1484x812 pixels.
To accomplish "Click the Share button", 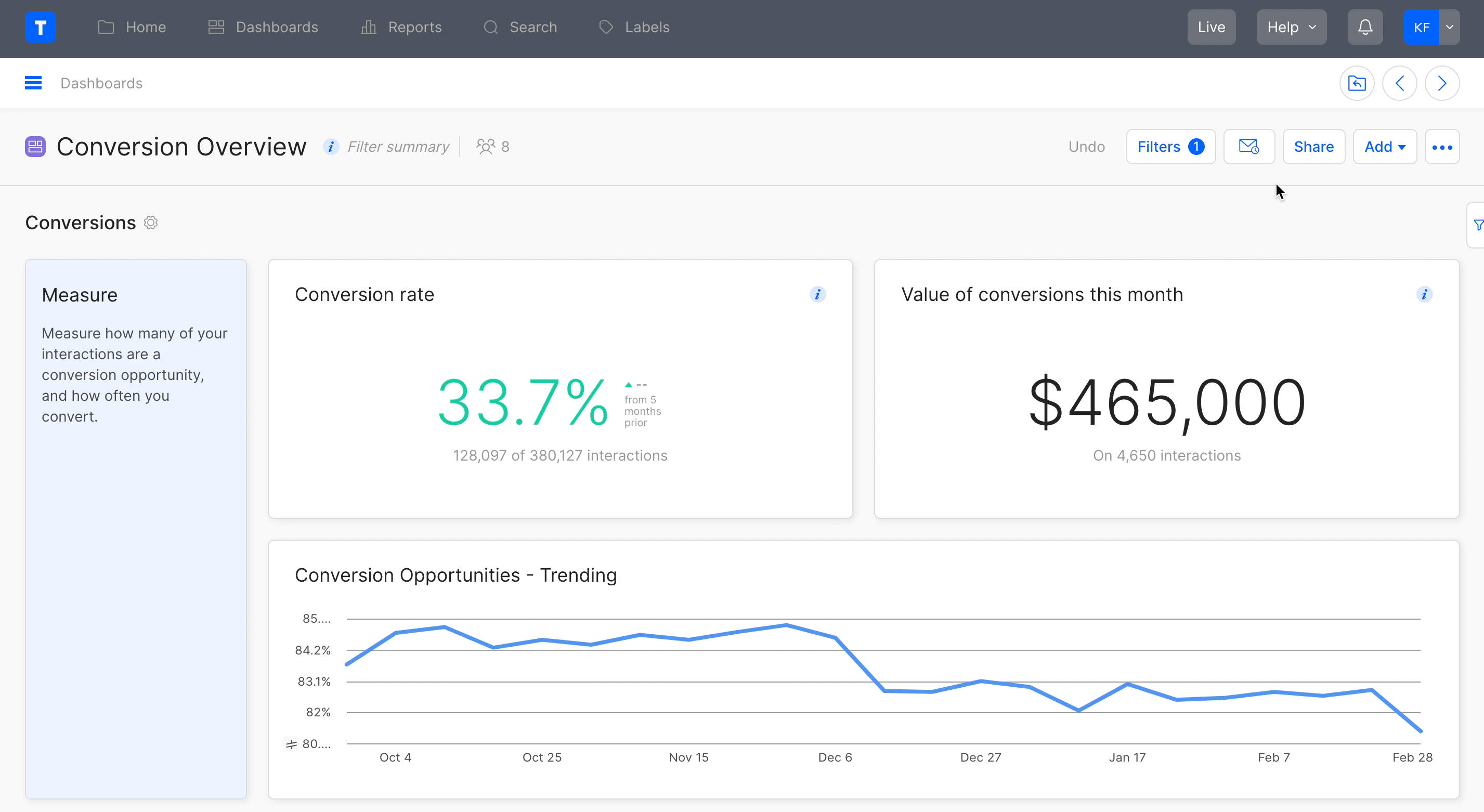I will tap(1313, 147).
